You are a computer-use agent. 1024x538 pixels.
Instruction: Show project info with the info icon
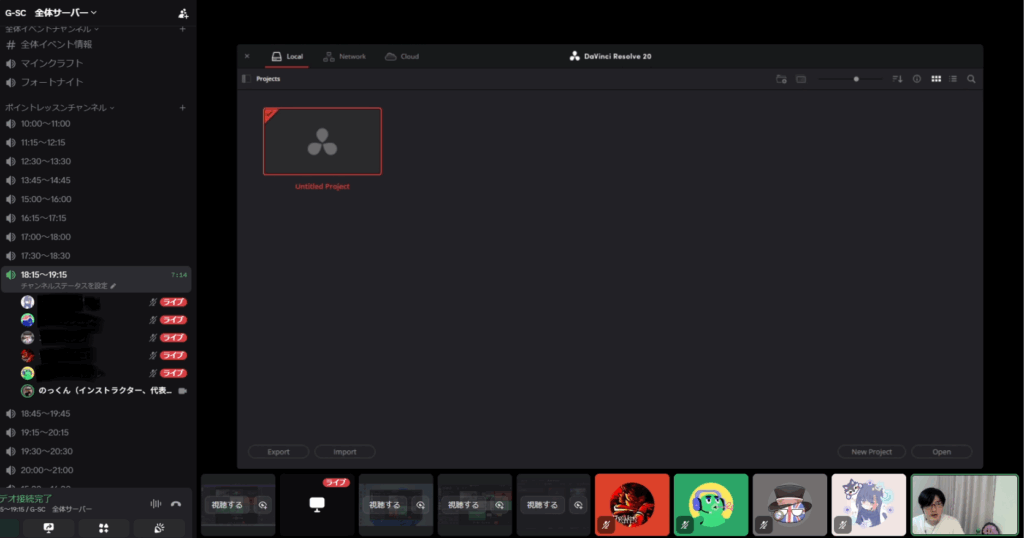coord(916,78)
